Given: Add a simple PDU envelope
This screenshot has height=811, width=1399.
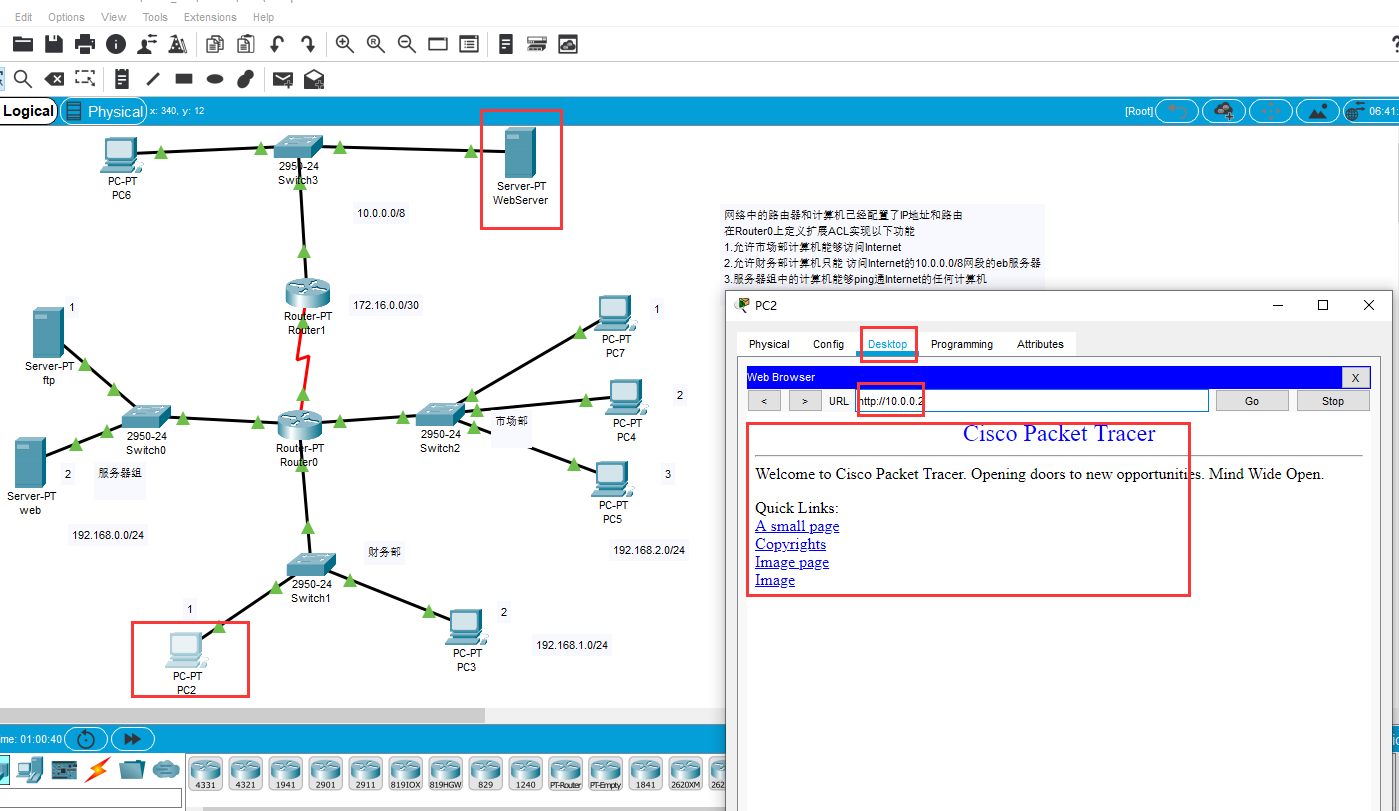Looking at the screenshot, I should 283,78.
